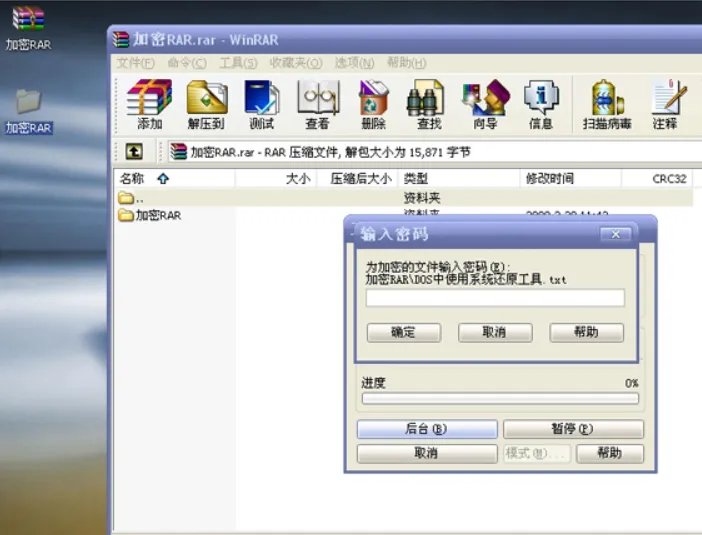Click the 暂停(P) pause button

[x=574, y=429]
